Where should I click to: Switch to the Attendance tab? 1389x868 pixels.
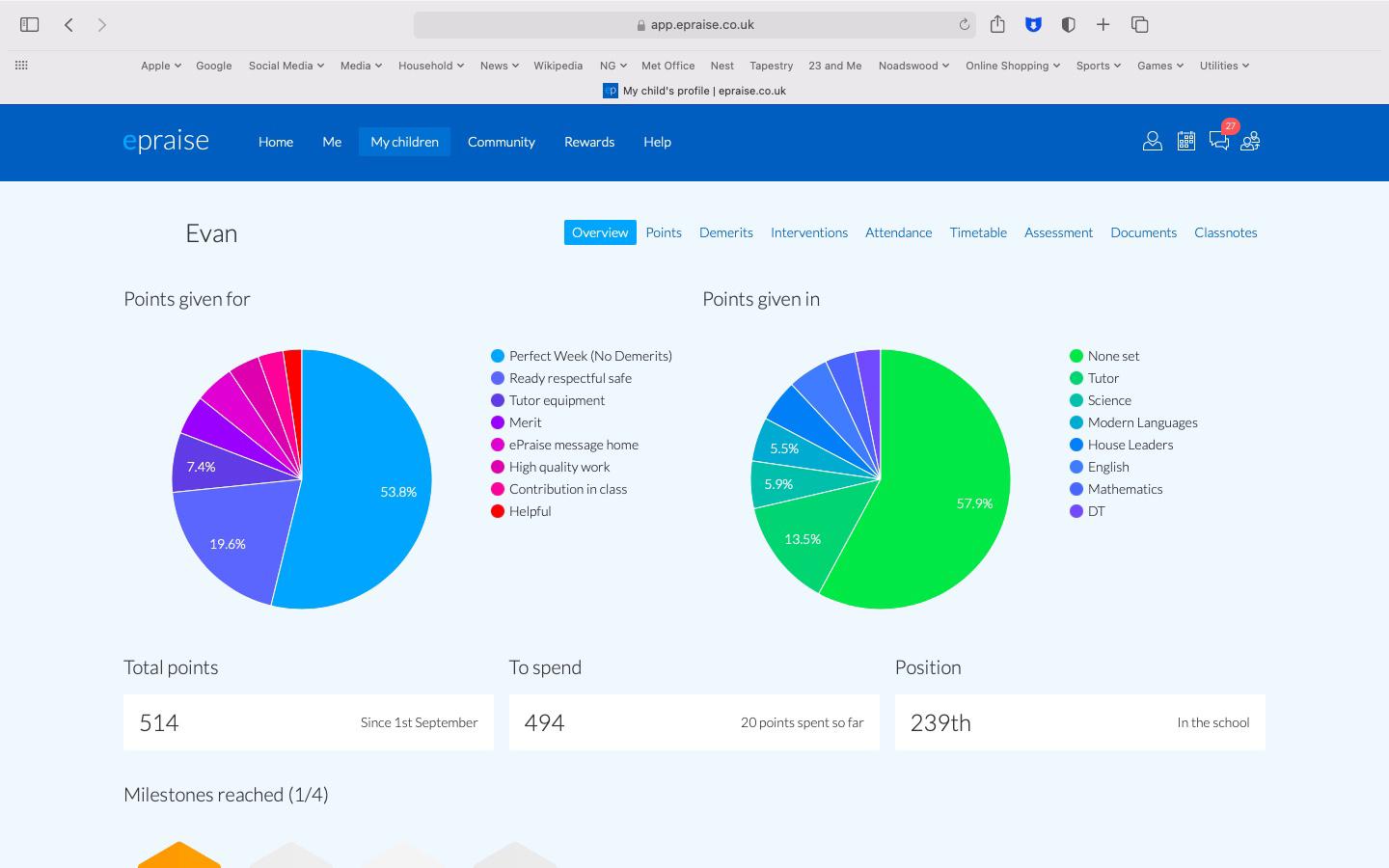(899, 232)
